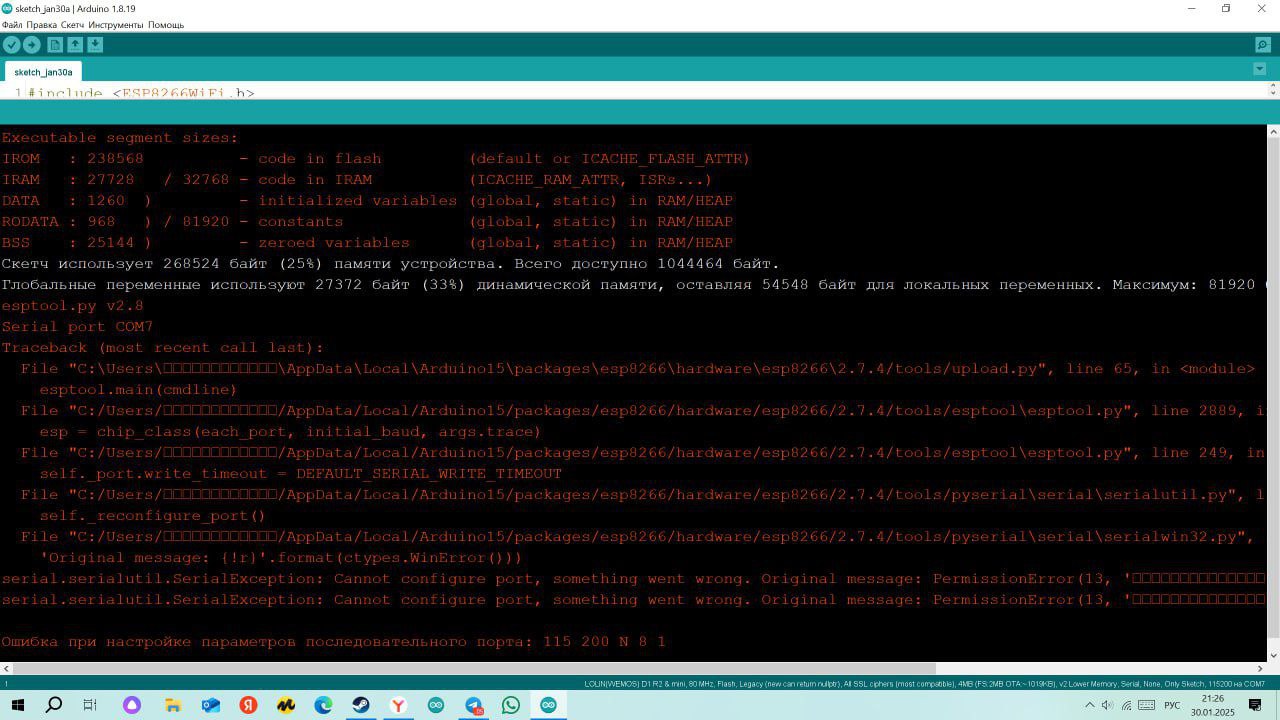Click the LOLIN(WEMOS) D1 R2 board status text

click(924, 684)
